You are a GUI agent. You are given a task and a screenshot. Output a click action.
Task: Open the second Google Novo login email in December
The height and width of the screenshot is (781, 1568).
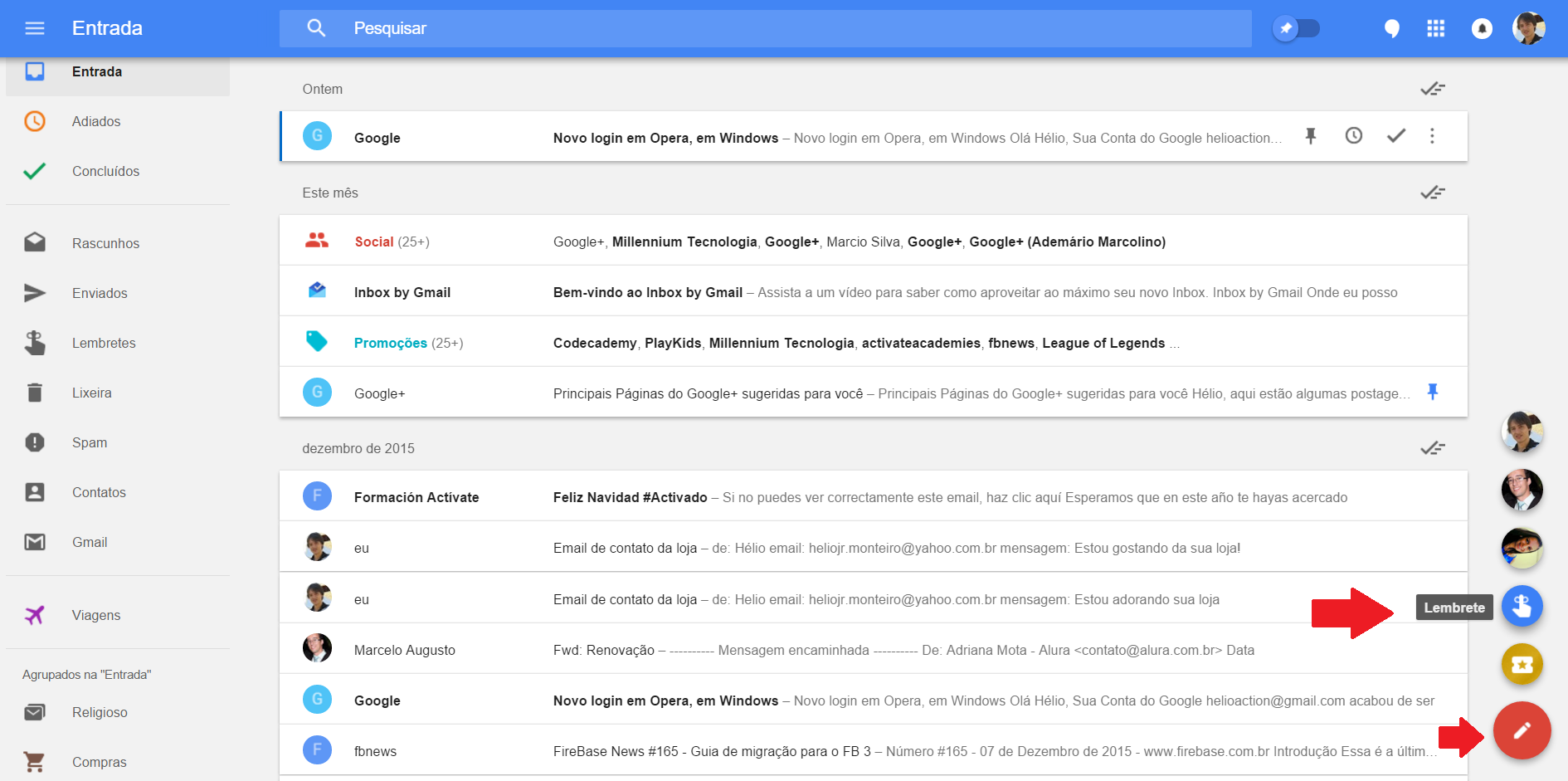click(x=874, y=700)
